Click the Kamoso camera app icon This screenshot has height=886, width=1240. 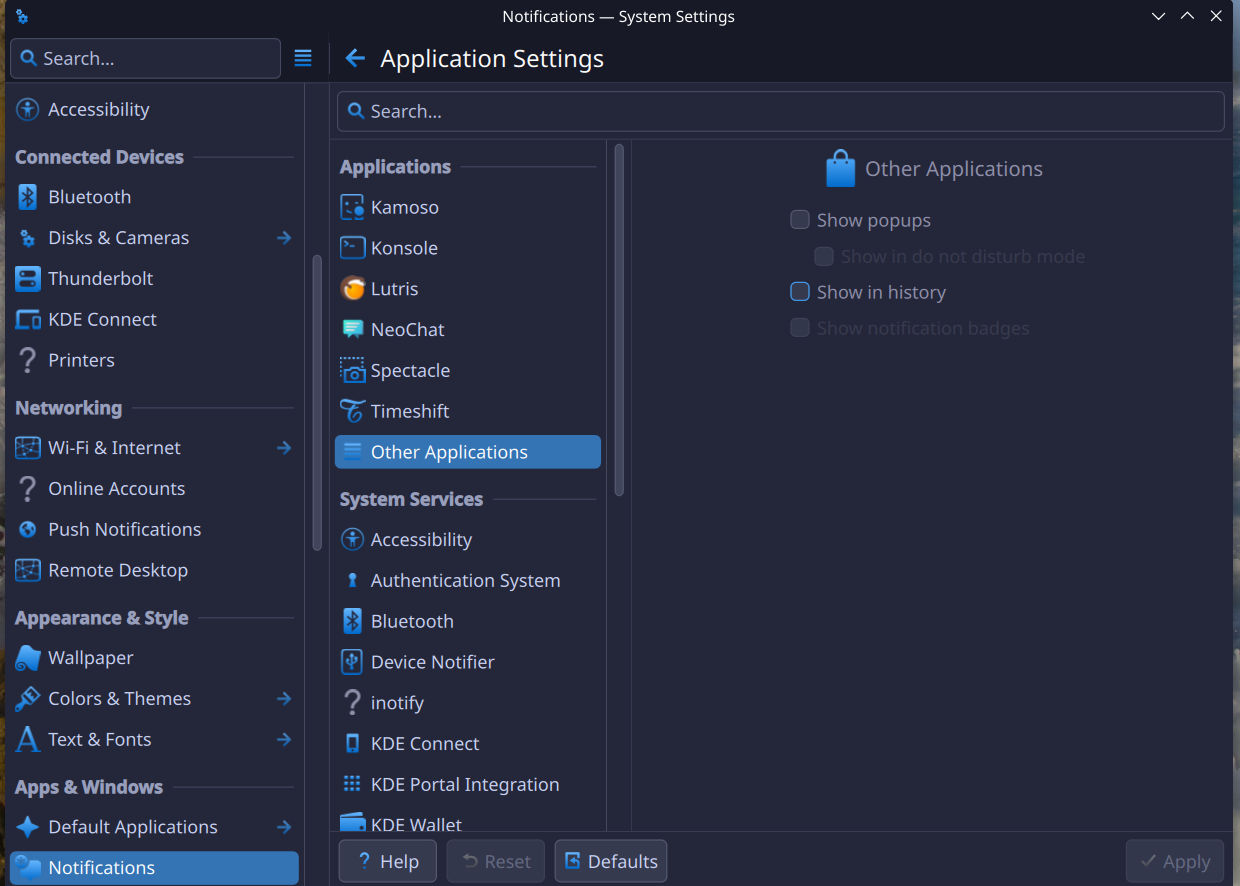tap(352, 207)
